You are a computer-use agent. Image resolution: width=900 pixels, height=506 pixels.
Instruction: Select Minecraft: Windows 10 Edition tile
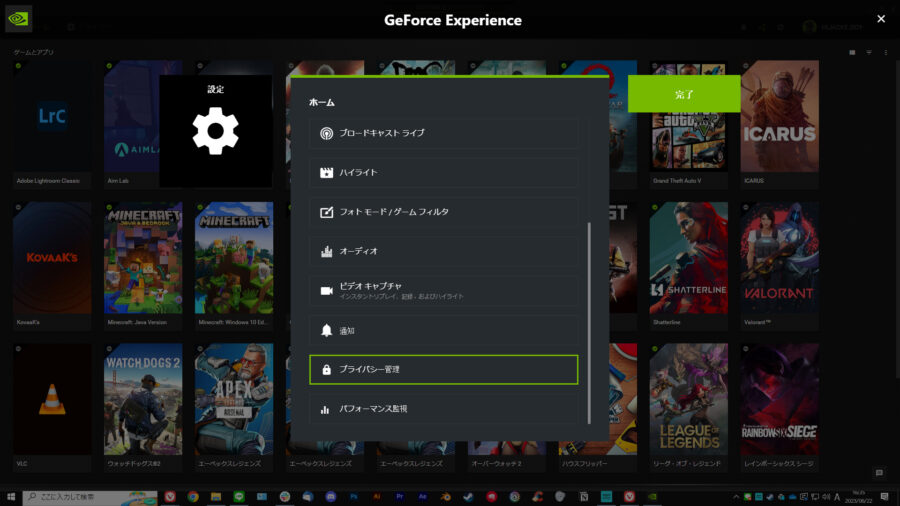tap(234, 265)
